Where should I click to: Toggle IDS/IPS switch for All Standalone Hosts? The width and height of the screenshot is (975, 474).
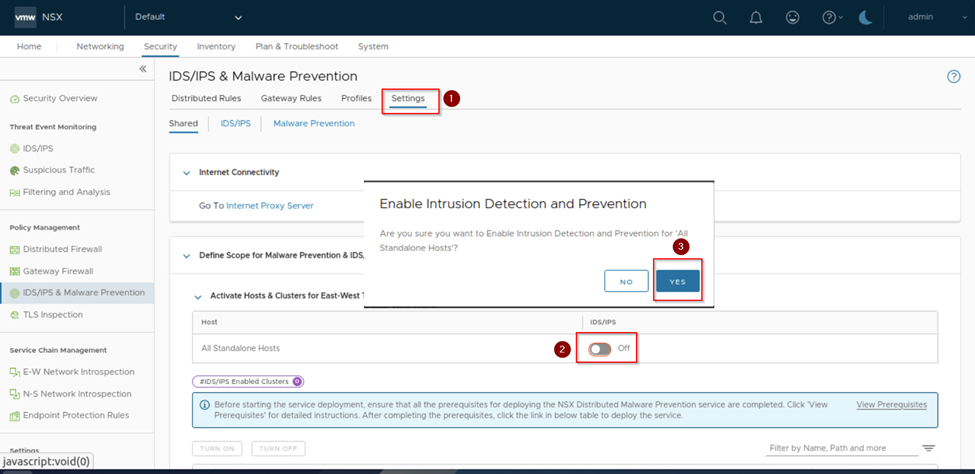pyautogui.click(x=600, y=348)
